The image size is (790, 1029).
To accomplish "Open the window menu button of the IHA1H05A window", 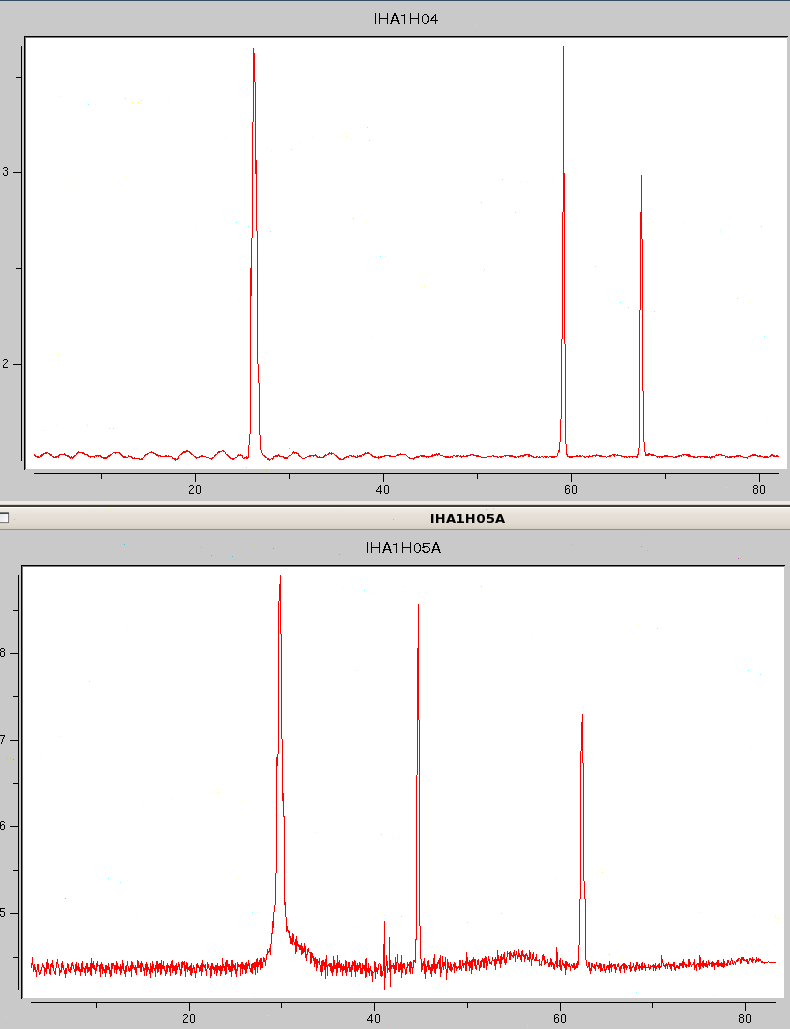I will click(x=4, y=518).
